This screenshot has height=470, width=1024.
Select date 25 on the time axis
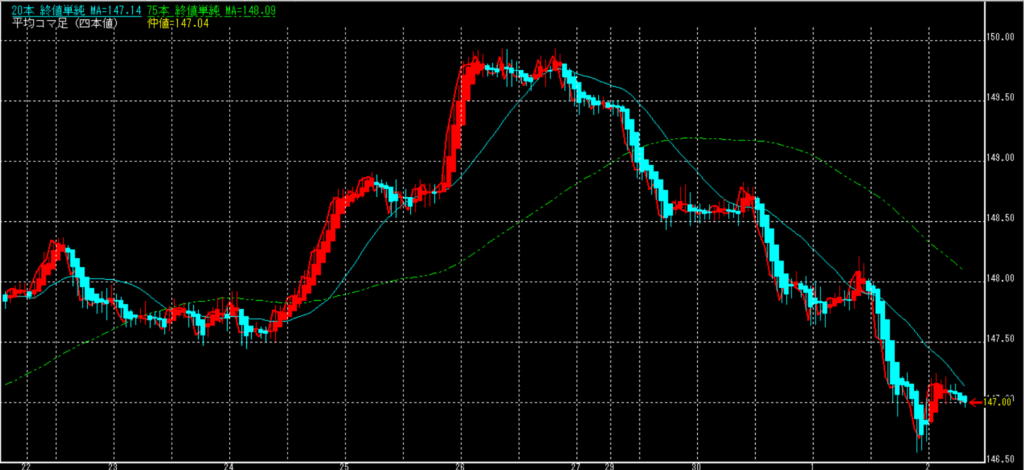tap(344, 465)
